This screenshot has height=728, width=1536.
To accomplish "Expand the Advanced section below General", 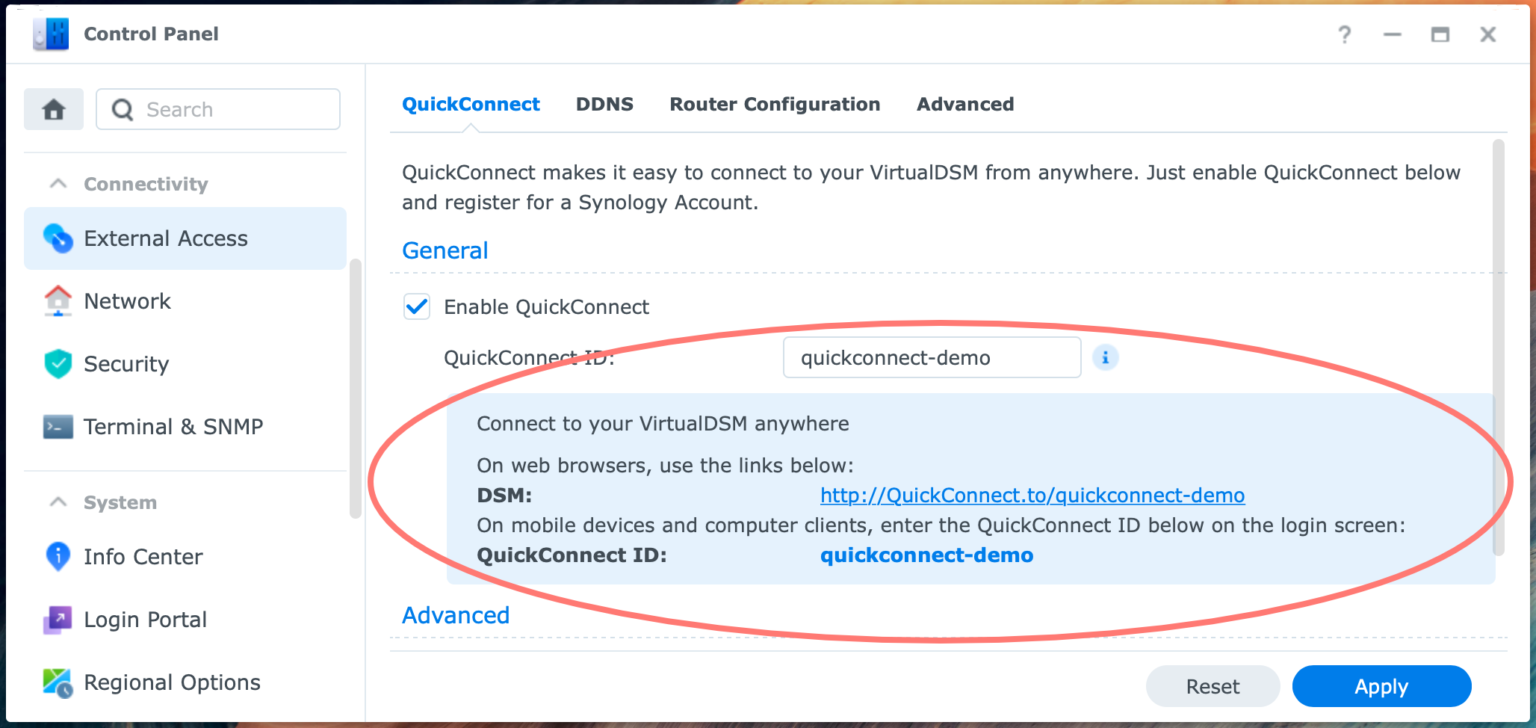I will tap(455, 615).
